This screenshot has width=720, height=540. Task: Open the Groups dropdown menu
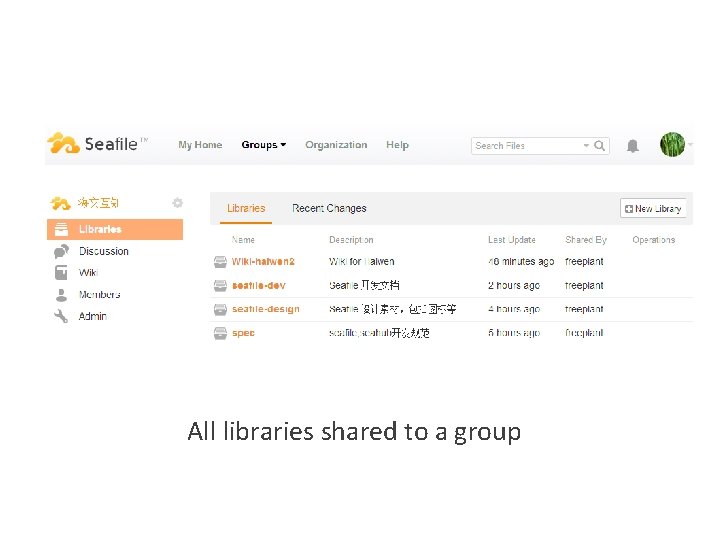[x=264, y=145]
